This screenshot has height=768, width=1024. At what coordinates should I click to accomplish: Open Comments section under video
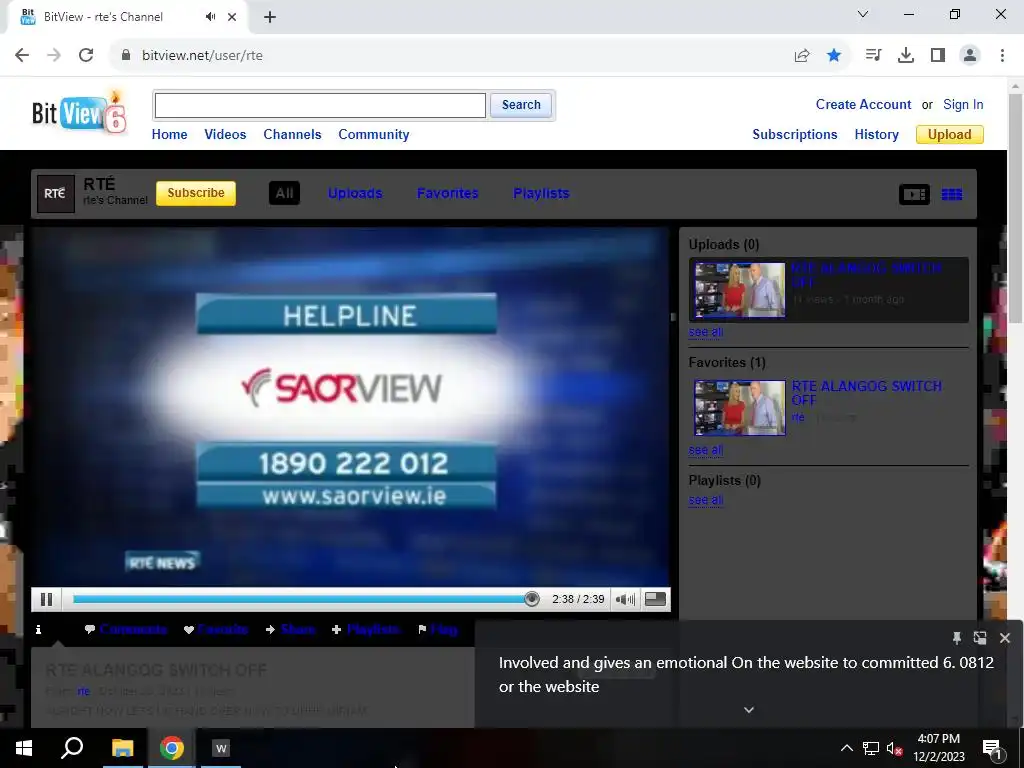click(x=126, y=630)
